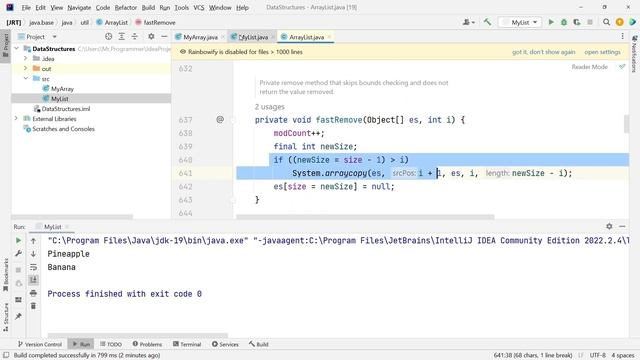Open the Services tool window

click(225, 344)
